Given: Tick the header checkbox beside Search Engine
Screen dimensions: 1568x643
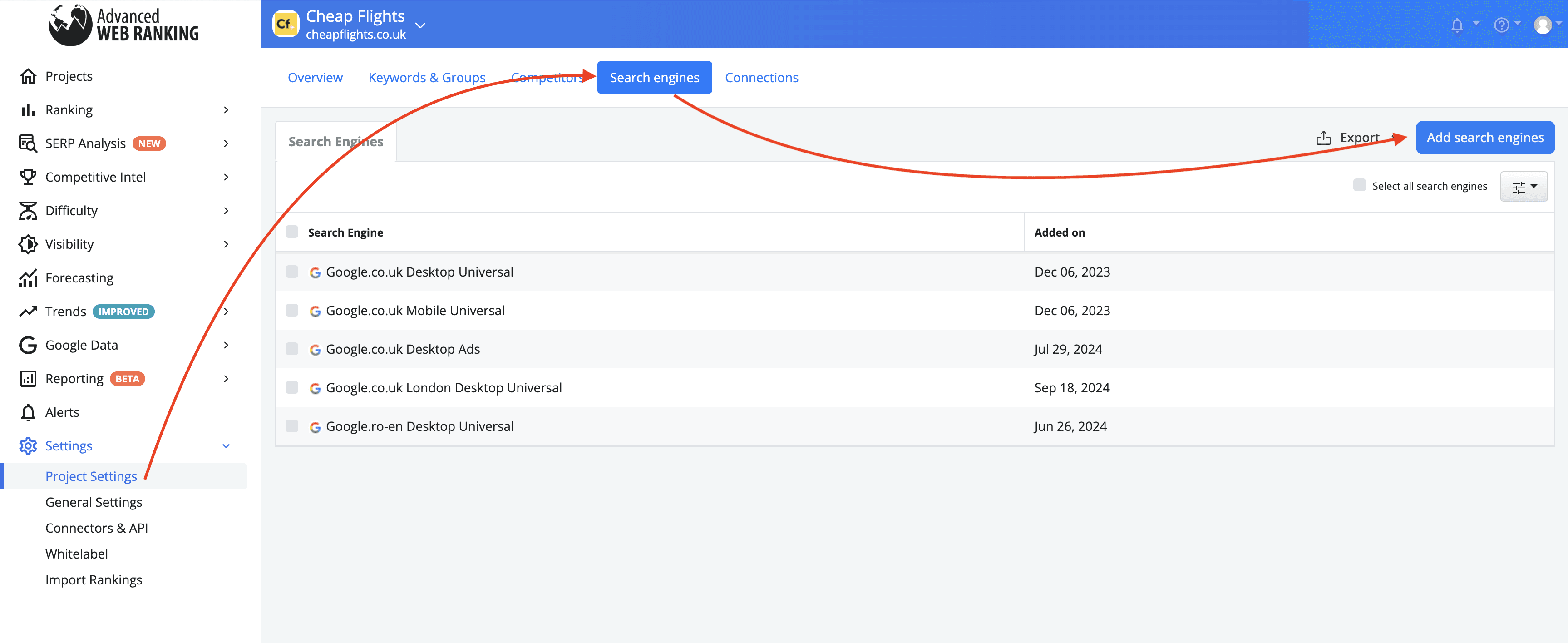Looking at the screenshot, I should point(292,232).
